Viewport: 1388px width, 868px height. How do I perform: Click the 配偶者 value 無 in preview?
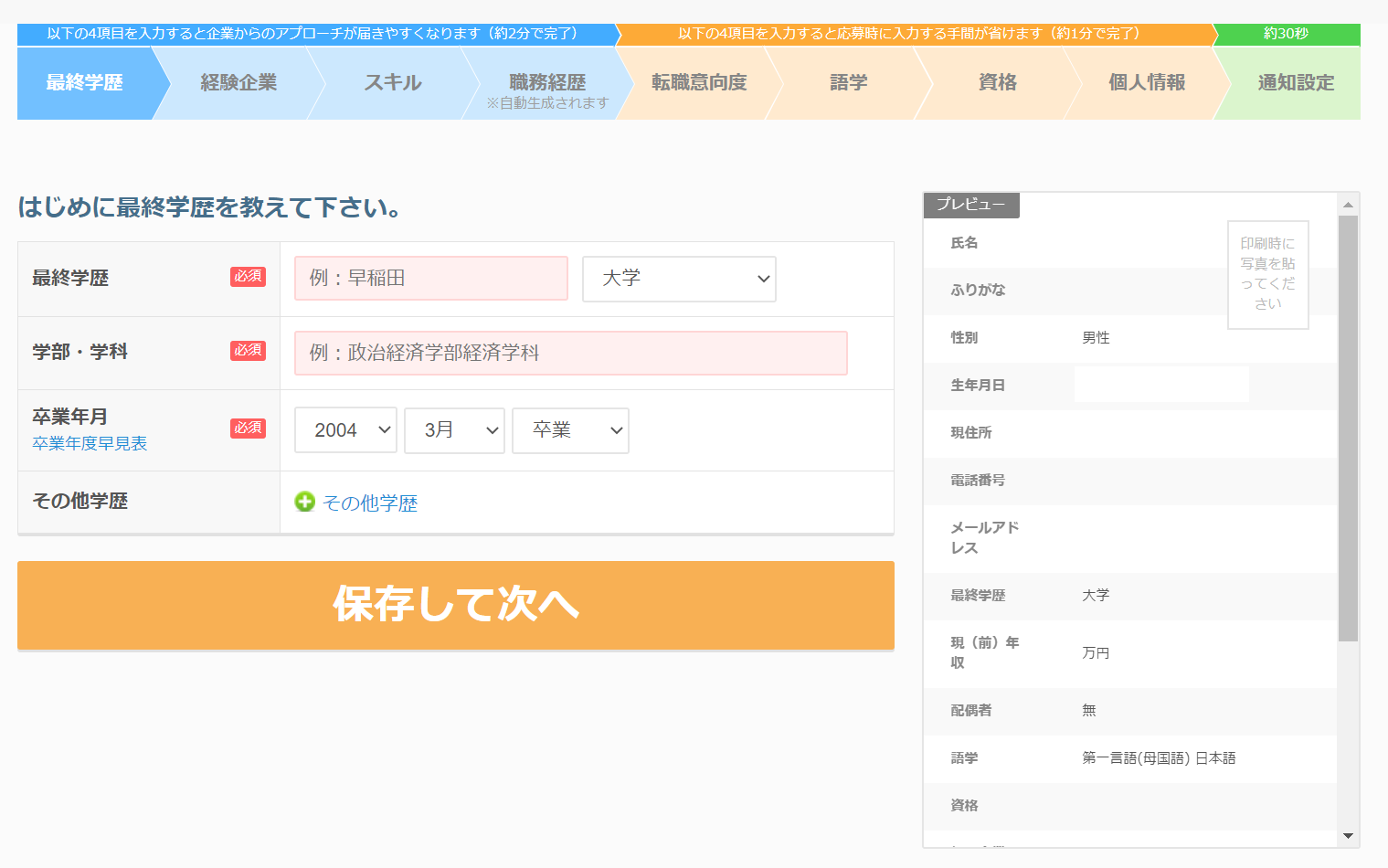point(1089,711)
